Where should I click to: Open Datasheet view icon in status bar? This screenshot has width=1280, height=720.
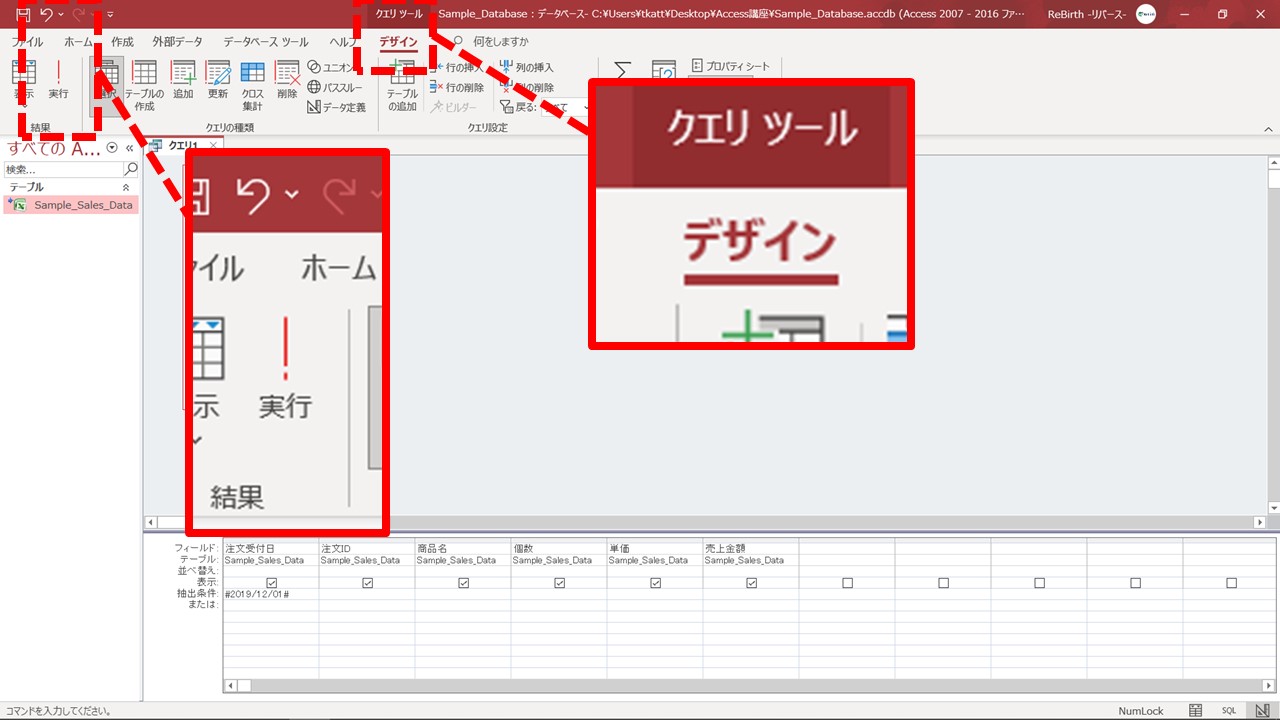coord(1196,710)
